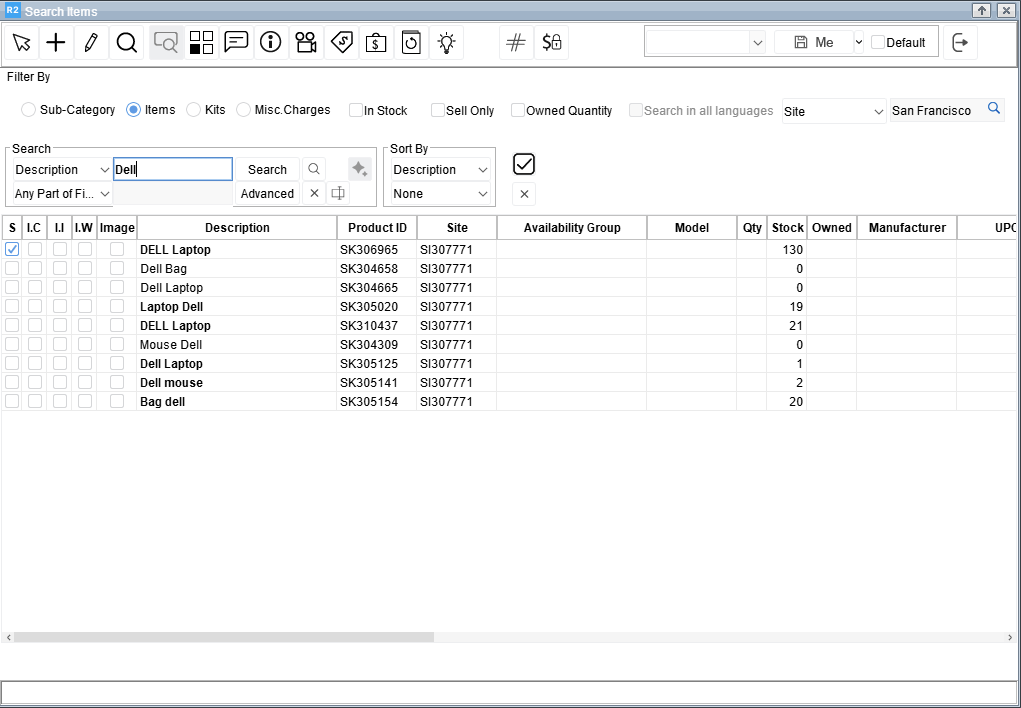Select the pencil edit tool
Image resolution: width=1021 pixels, height=708 pixels.
(x=91, y=42)
